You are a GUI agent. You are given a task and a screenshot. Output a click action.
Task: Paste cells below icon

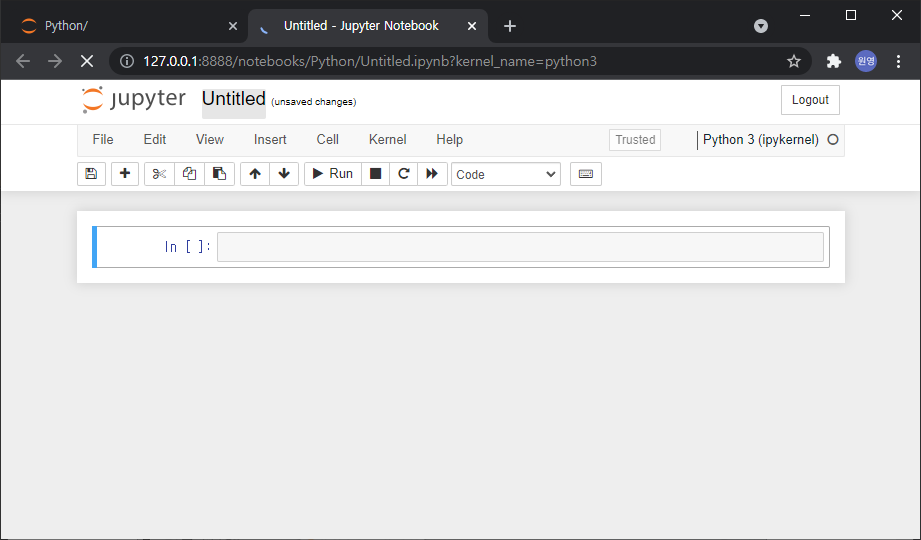219,174
